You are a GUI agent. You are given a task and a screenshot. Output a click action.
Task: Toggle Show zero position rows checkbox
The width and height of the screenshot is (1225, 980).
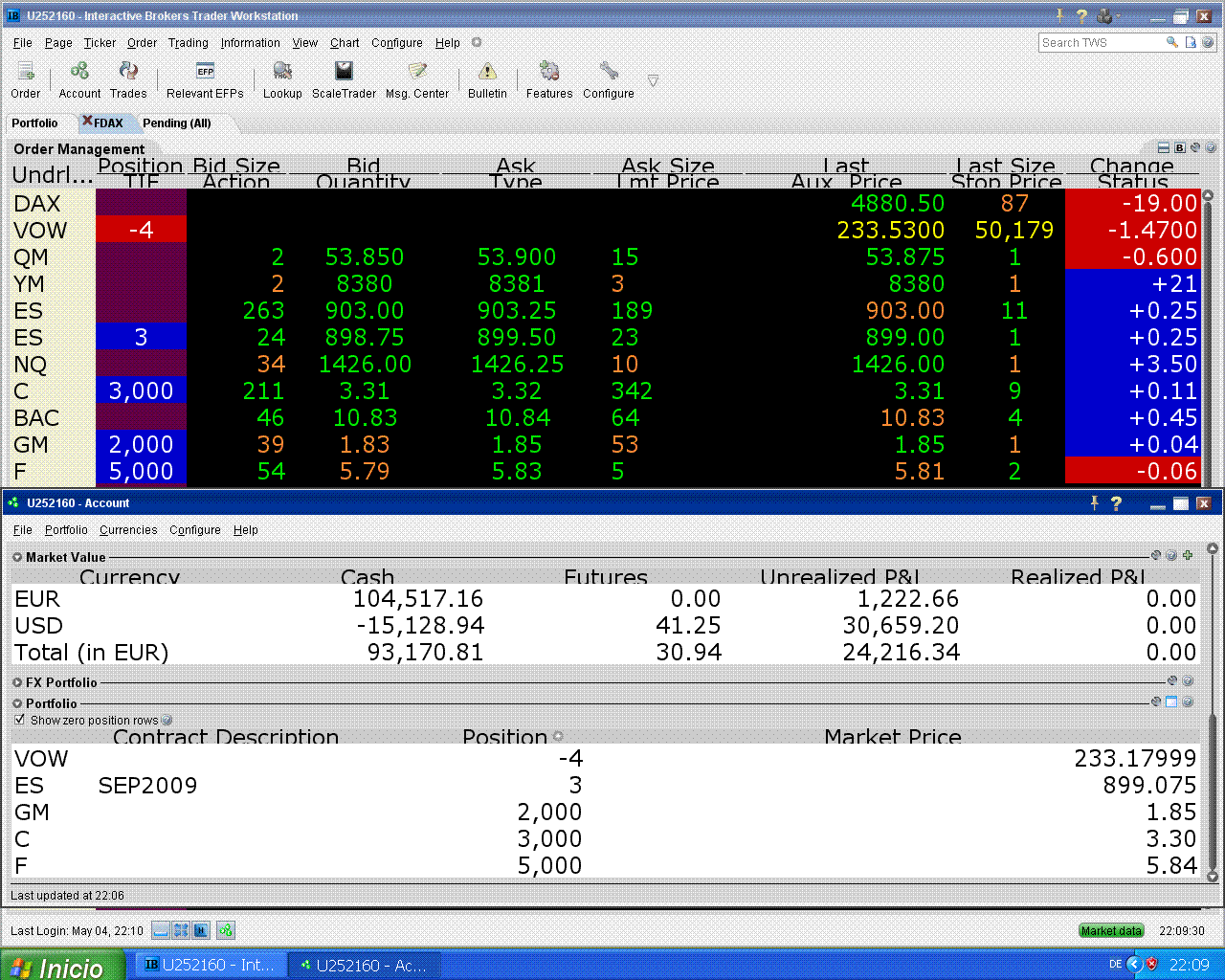click(x=20, y=720)
